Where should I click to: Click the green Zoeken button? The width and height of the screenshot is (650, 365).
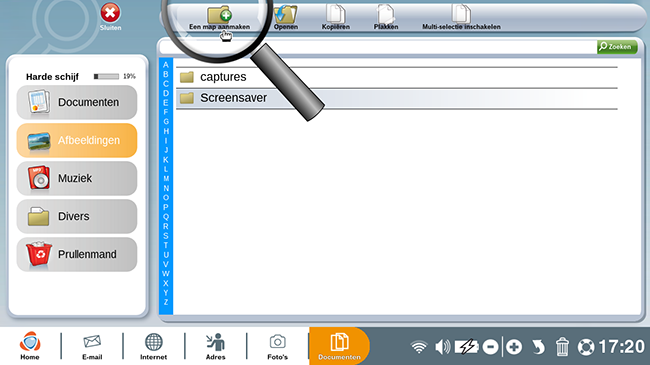[617, 46]
